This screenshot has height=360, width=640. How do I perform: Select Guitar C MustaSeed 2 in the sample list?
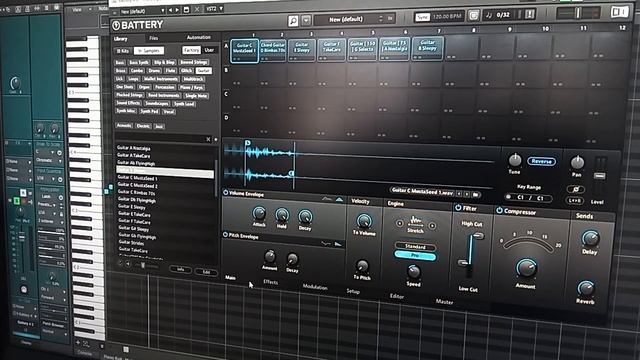point(138,185)
